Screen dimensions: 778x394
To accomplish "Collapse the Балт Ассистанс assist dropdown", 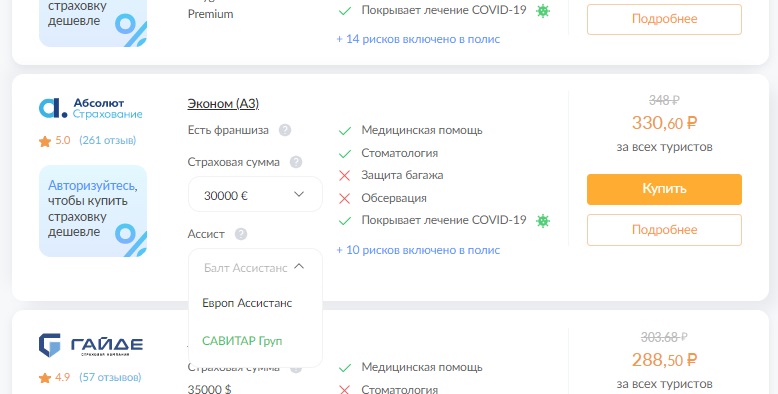I will [x=255, y=267].
